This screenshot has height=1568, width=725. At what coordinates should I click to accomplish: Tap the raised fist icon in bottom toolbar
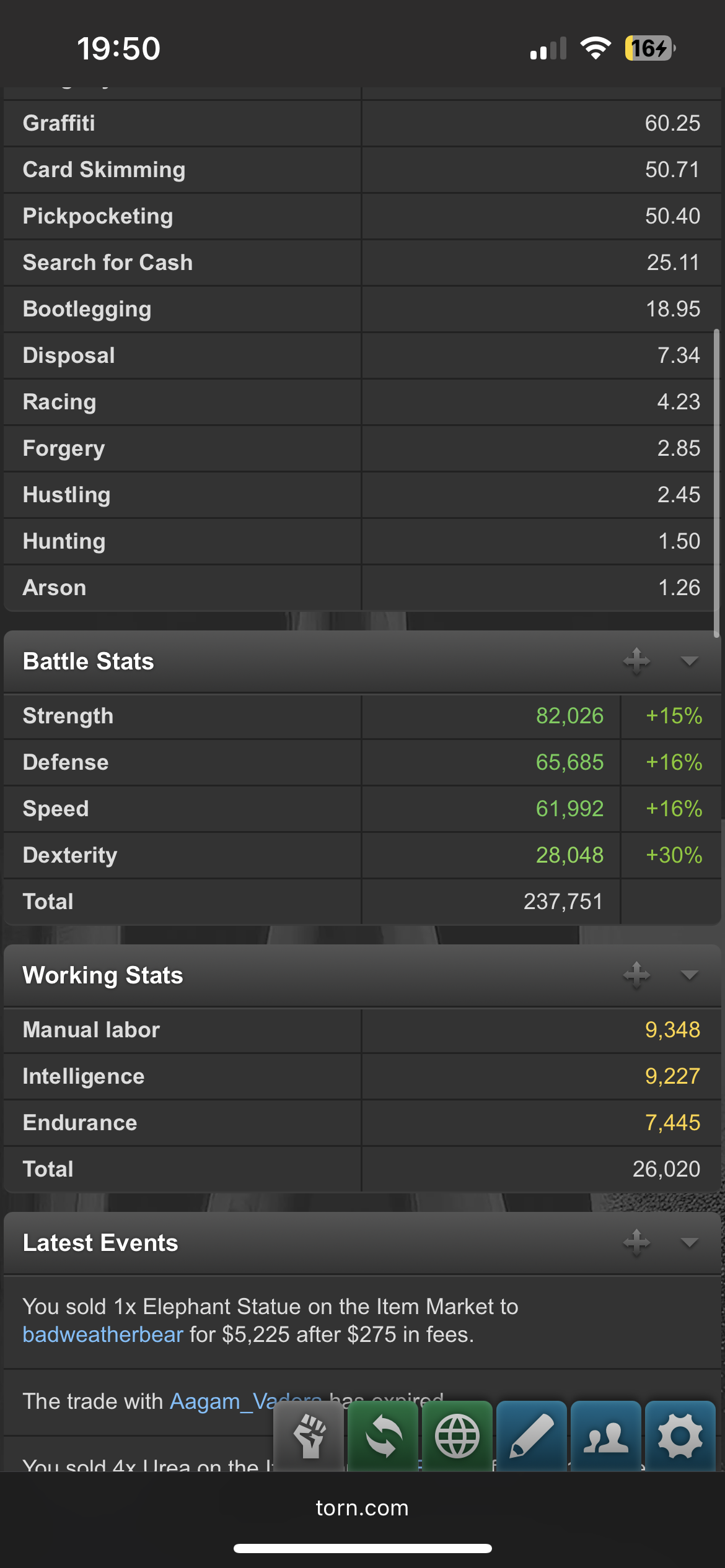point(309,1436)
